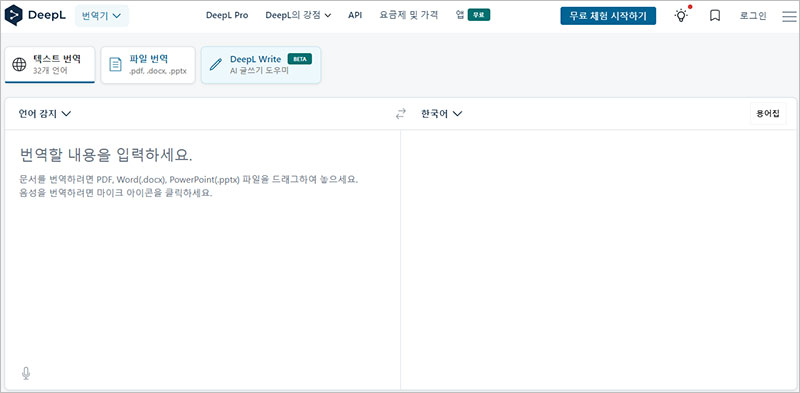This screenshot has width=800, height=393.
Task: Click the '32개 언어' text
Action: pos(50,71)
